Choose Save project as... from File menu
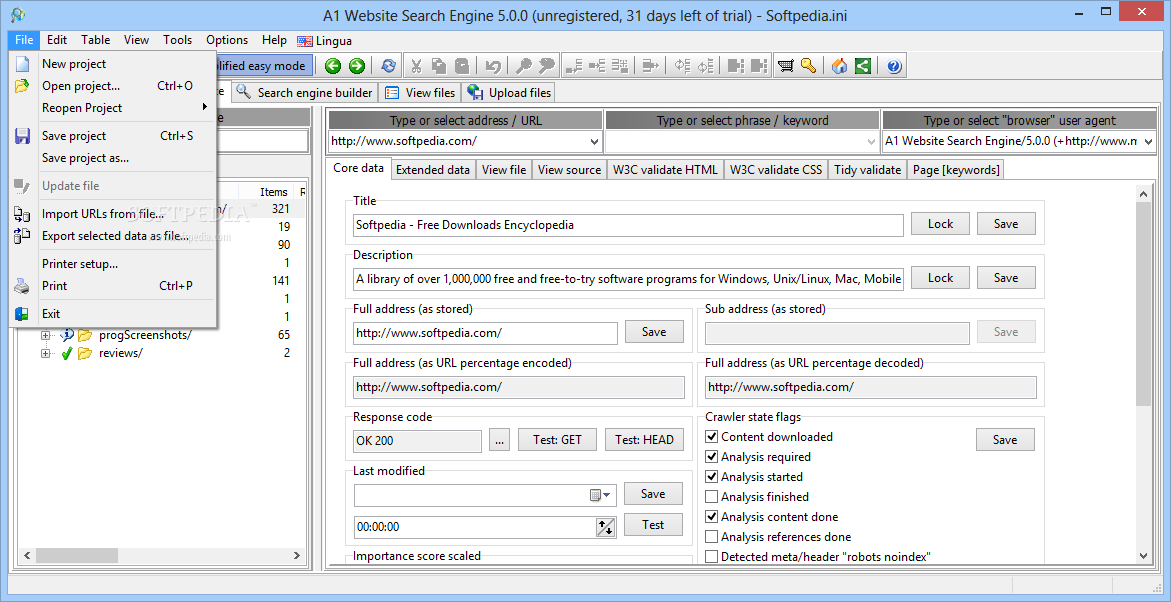Viewport: 1171px width, 602px height. [114, 158]
